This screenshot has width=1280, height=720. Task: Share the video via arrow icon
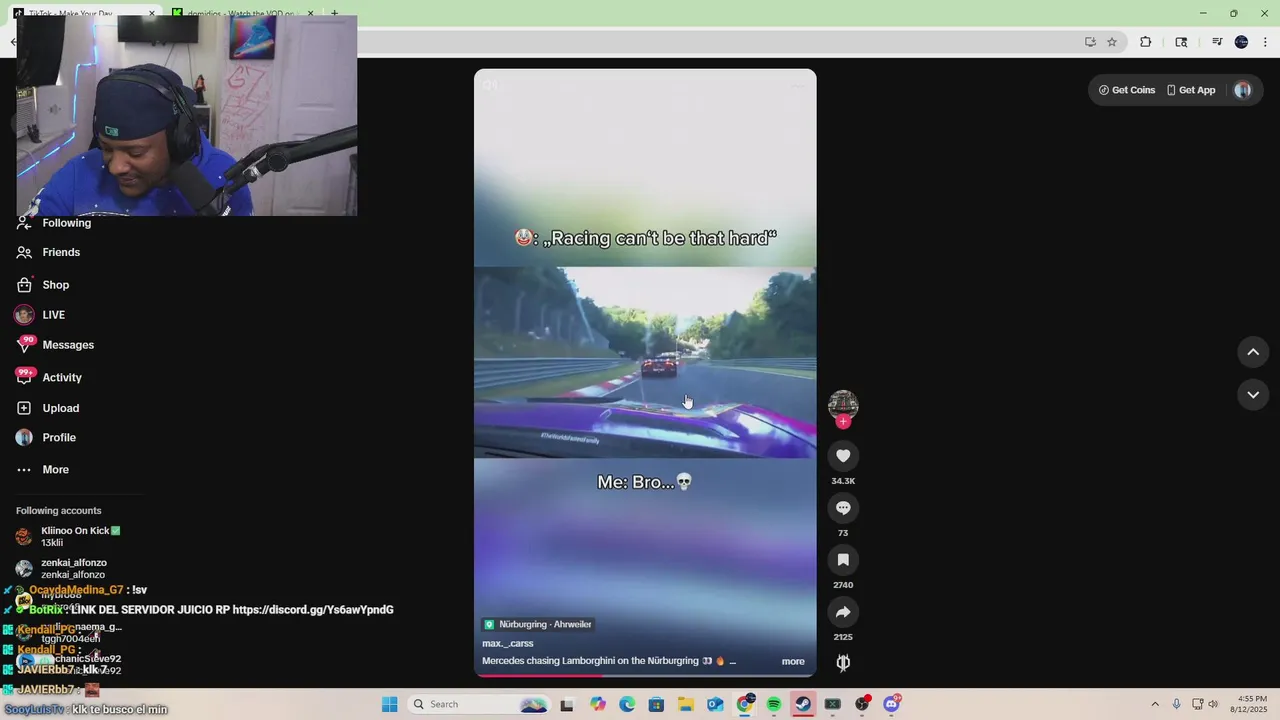(x=843, y=612)
